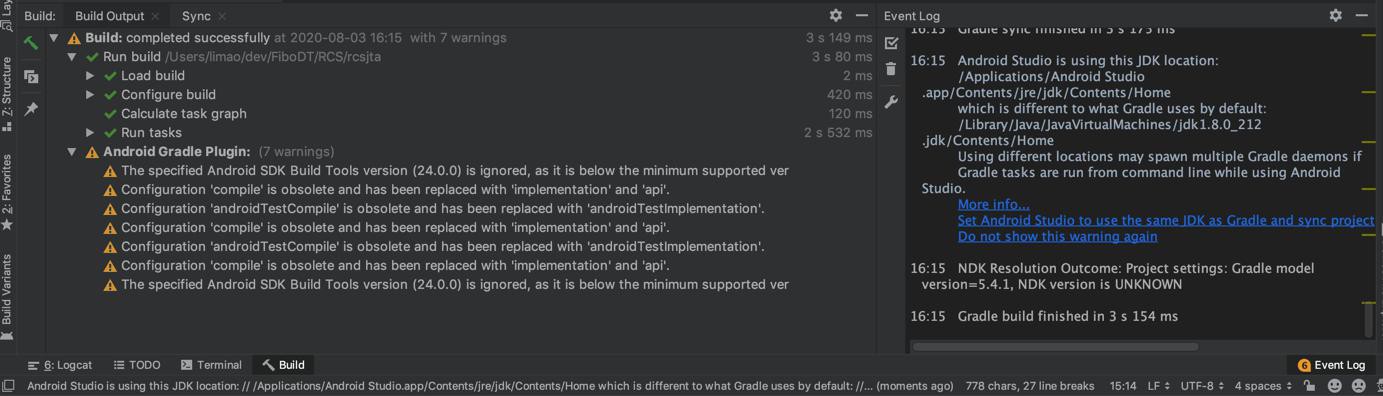Hide the Event Log panel with minus icon
Viewport: 1383px width, 396px height.
tap(1361, 15)
